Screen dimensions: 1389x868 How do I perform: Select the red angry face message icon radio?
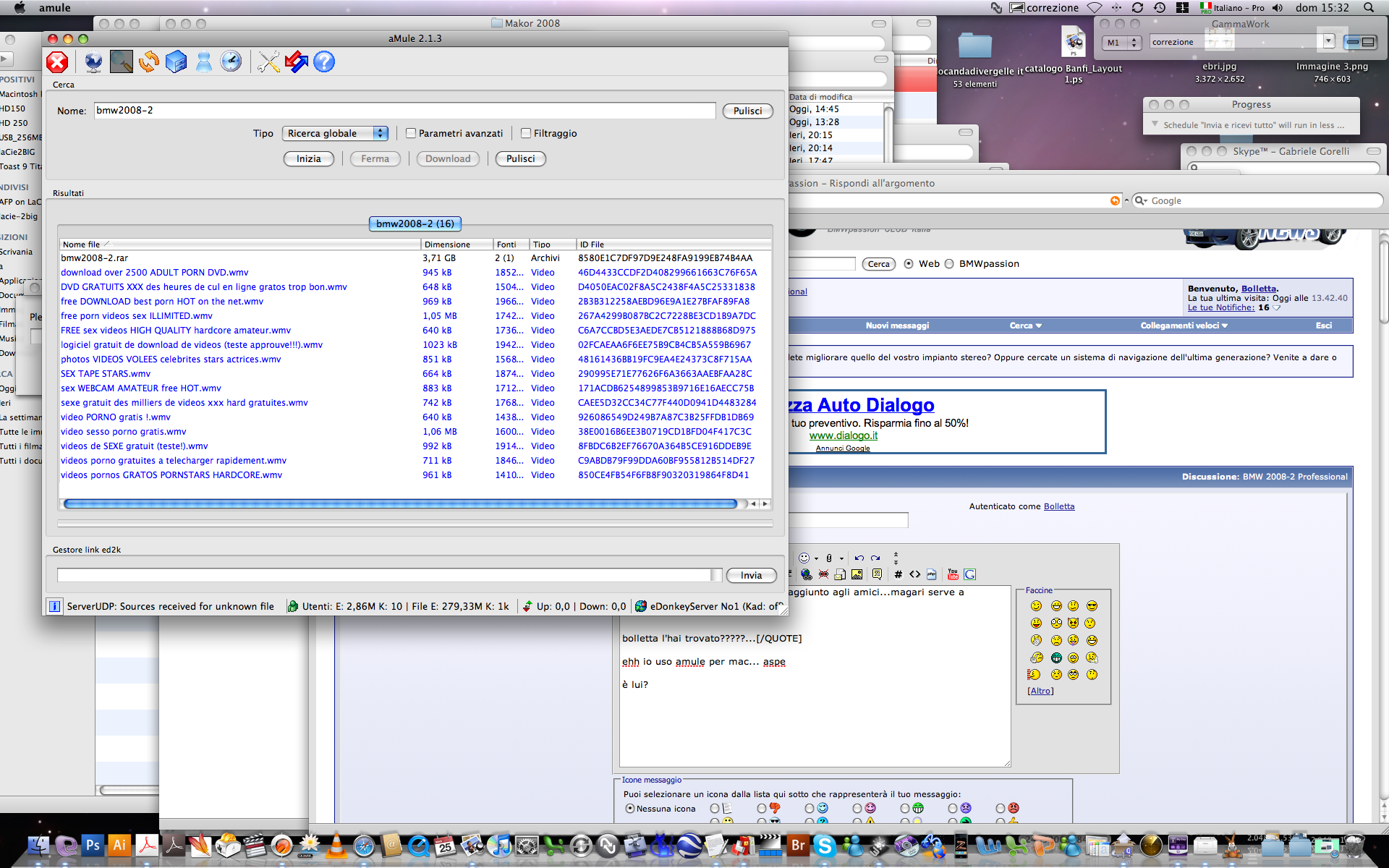1001,809
